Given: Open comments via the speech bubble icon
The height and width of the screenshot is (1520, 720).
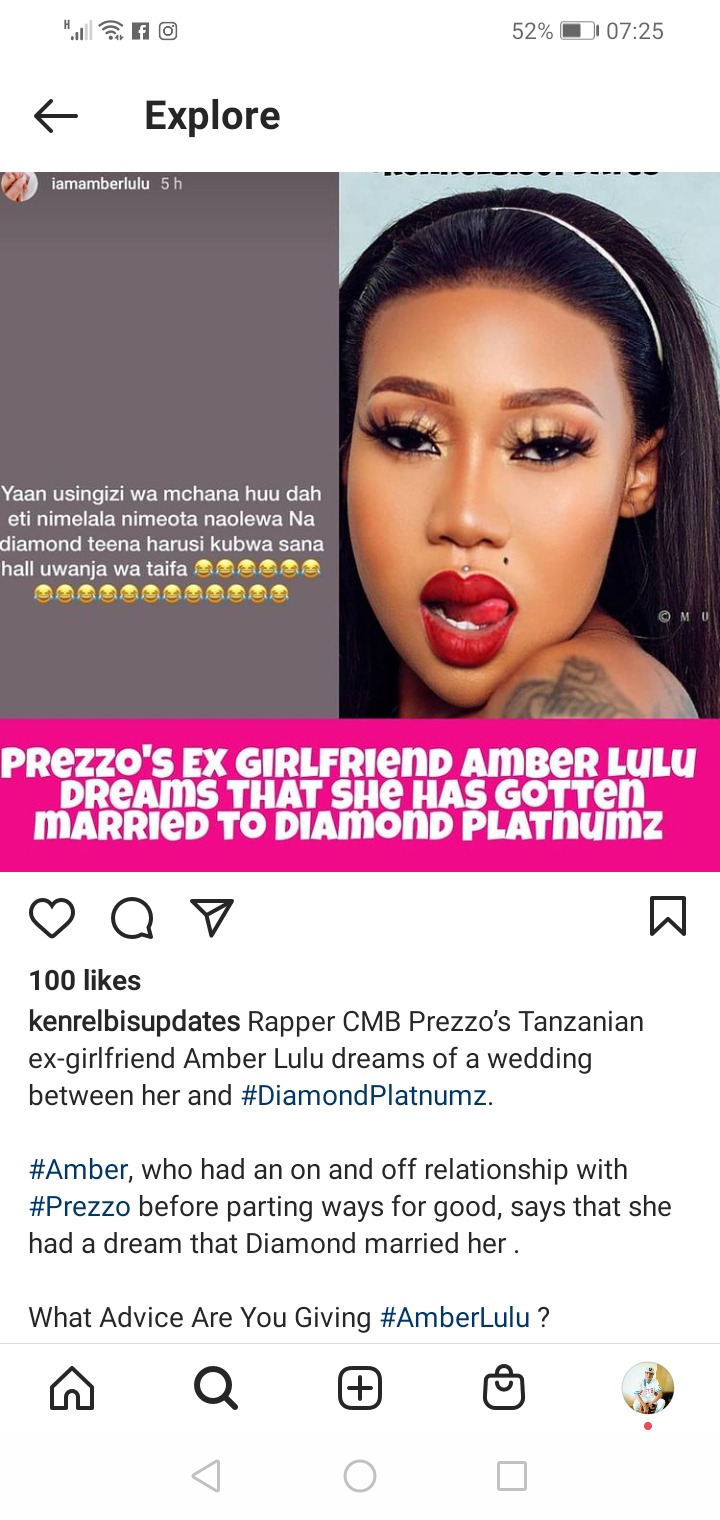Looking at the screenshot, I should click(x=132, y=917).
